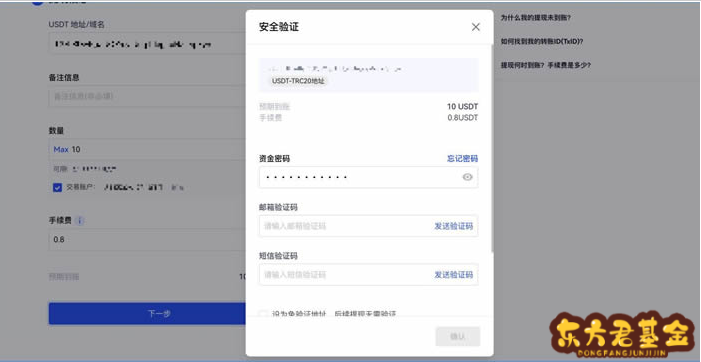Focus the 资金密码 password field
The height and width of the screenshot is (362, 701).
click(x=368, y=177)
